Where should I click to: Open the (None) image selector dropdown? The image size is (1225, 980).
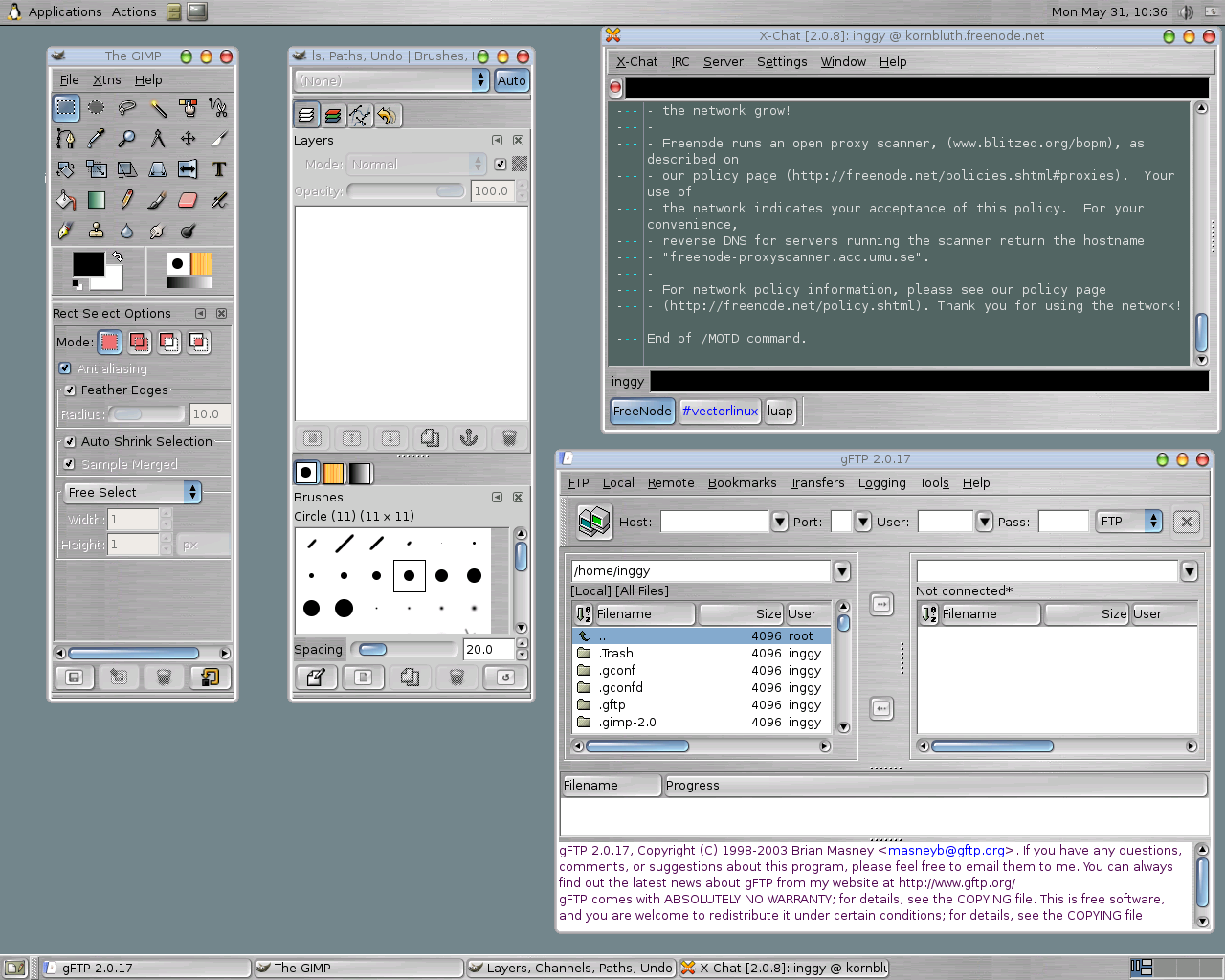pyautogui.click(x=392, y=80)
